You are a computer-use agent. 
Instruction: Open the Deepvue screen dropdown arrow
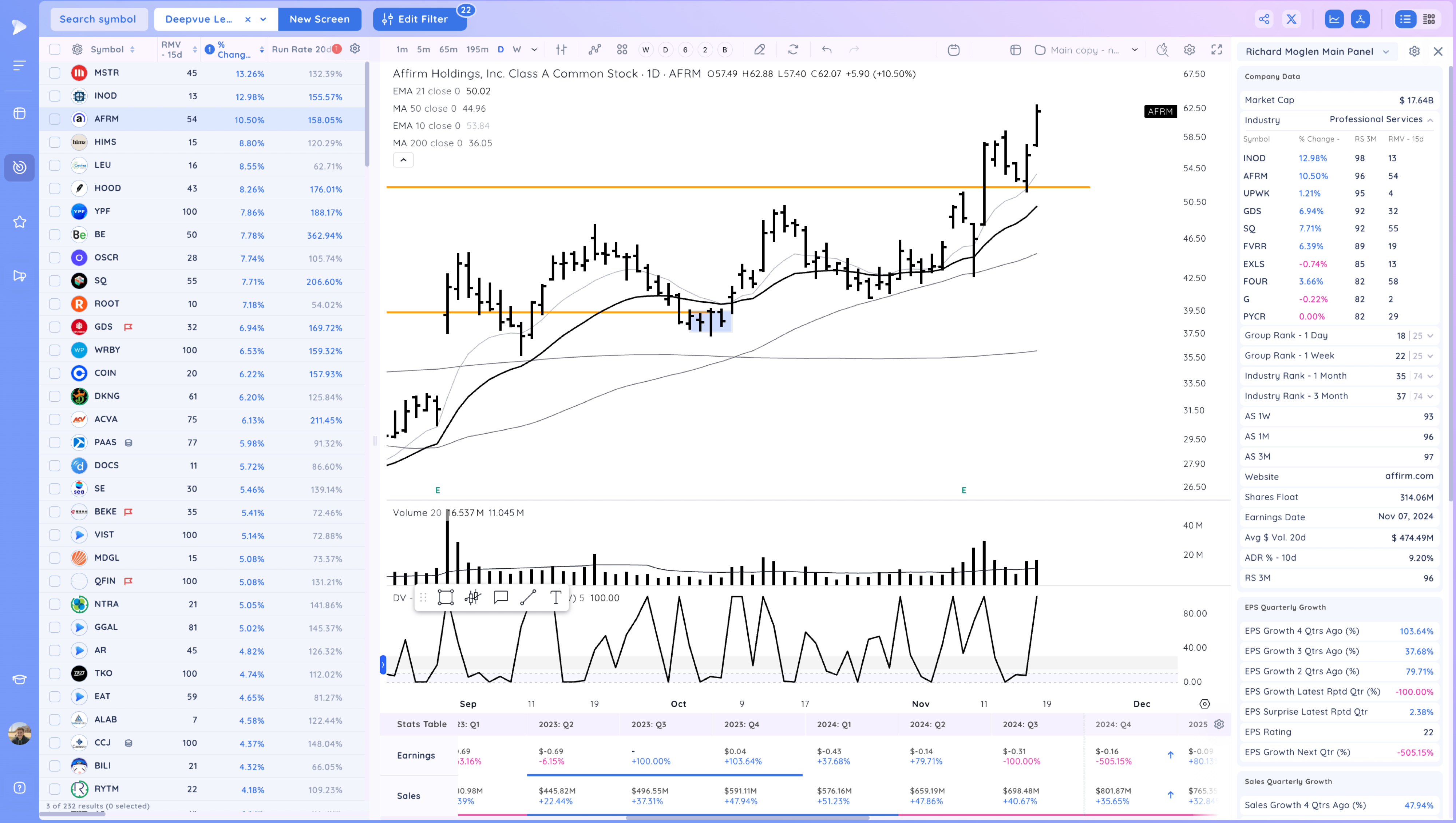pos(264,19)
